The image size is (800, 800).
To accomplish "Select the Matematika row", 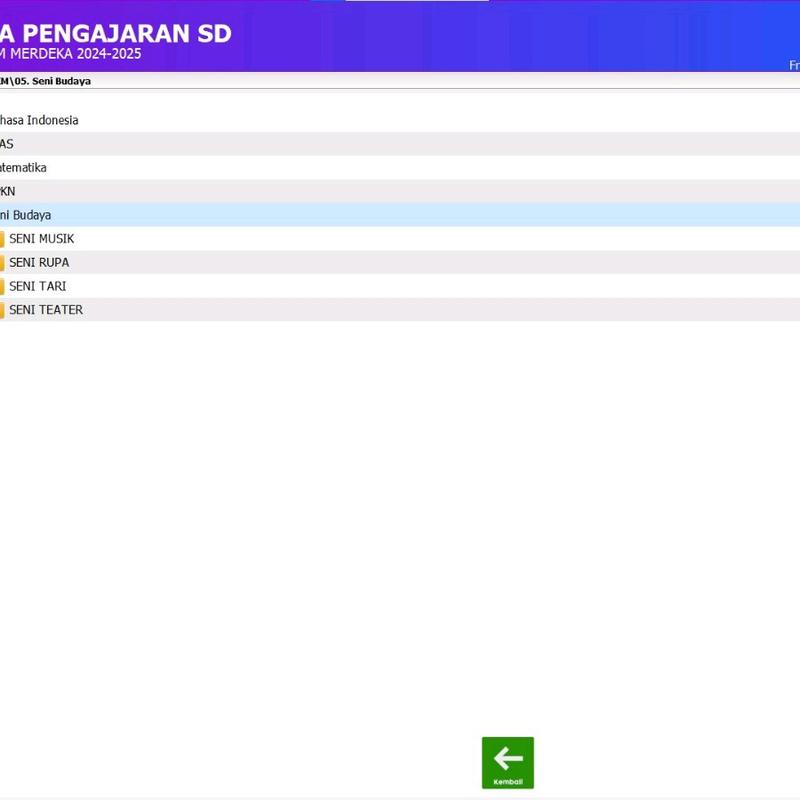I will [x=400, y=167].
